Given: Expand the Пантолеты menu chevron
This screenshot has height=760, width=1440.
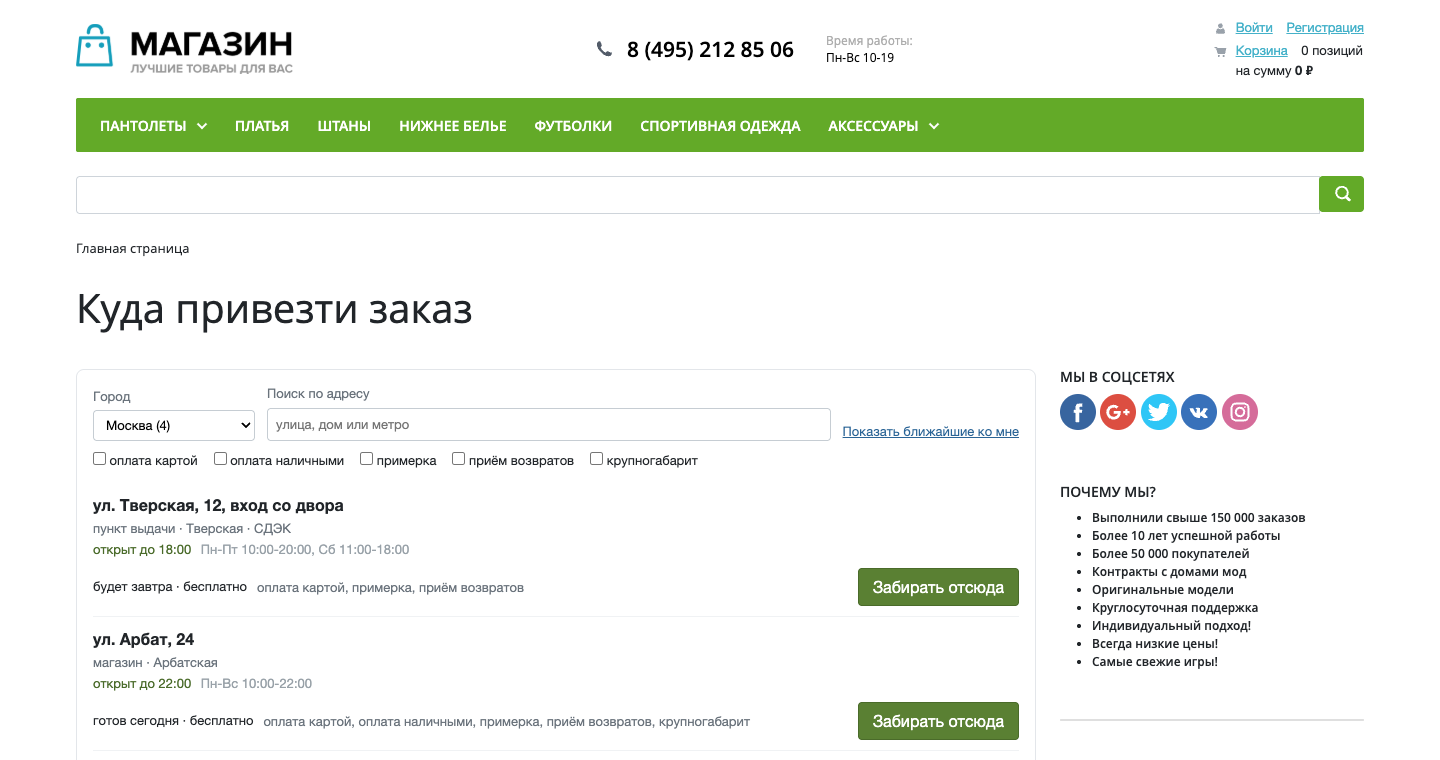Looking at the screenshot, I should tap(202, 126).
